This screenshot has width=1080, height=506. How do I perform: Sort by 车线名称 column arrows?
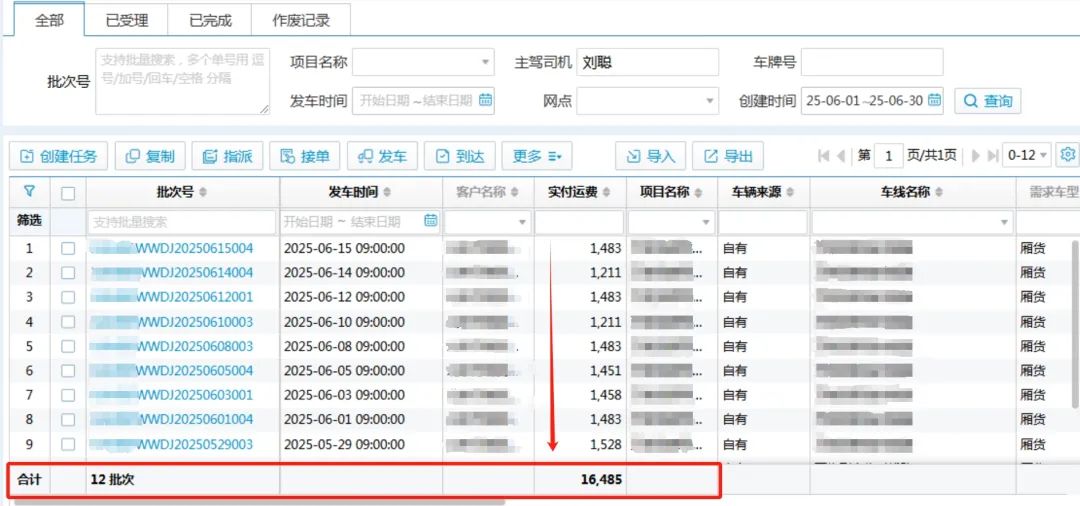point(938,192)
